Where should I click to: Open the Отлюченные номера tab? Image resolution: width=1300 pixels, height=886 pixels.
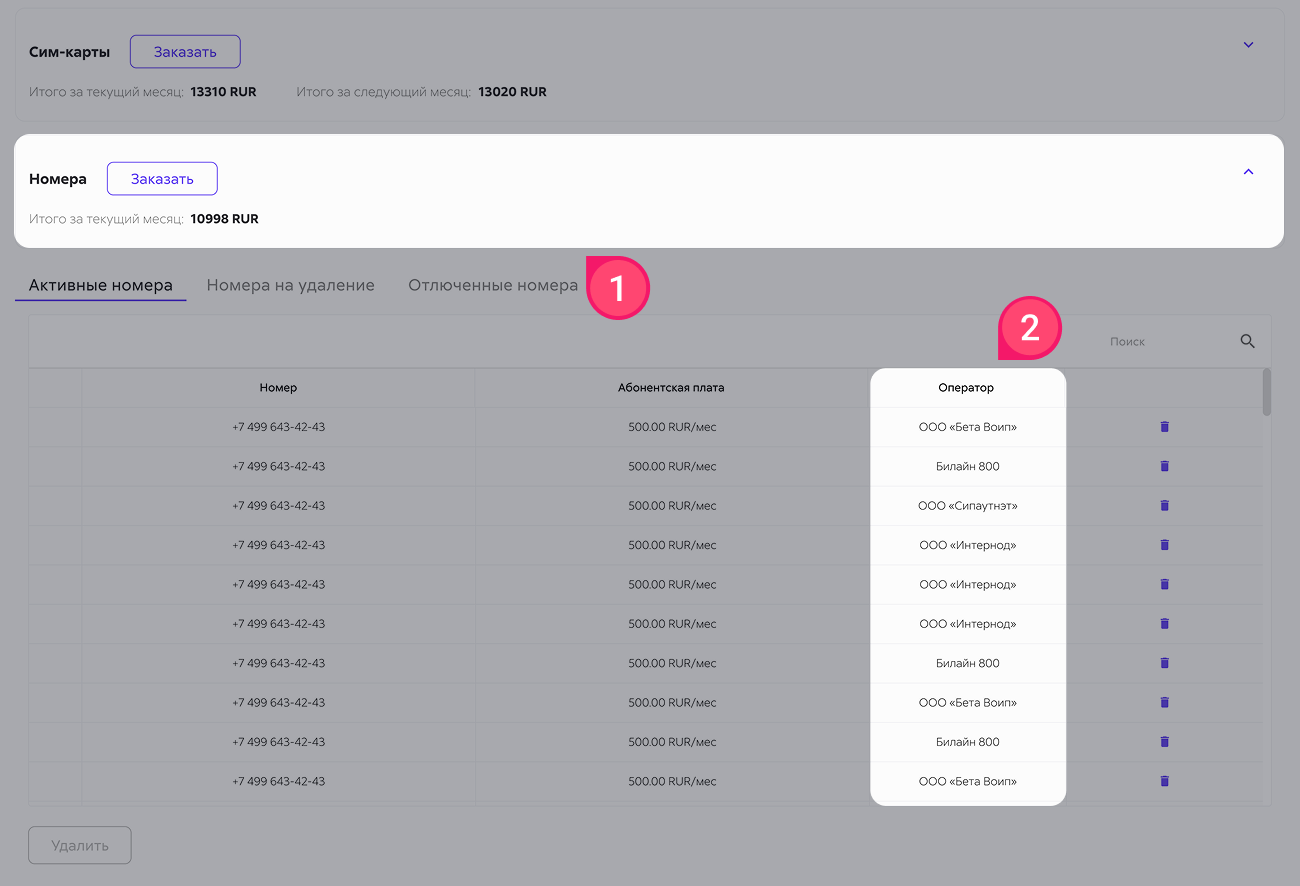492,285
